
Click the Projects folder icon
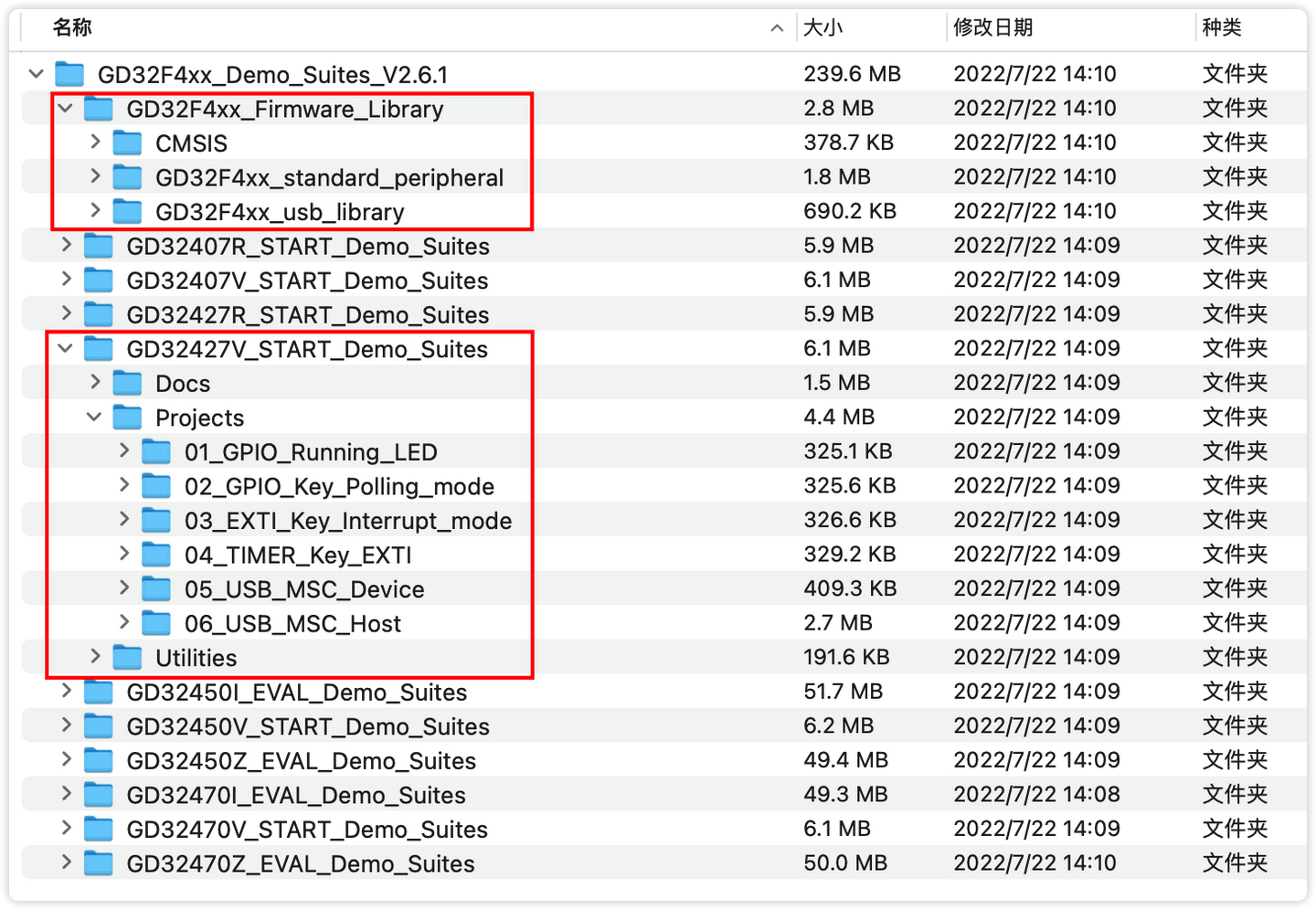point(127,417)
